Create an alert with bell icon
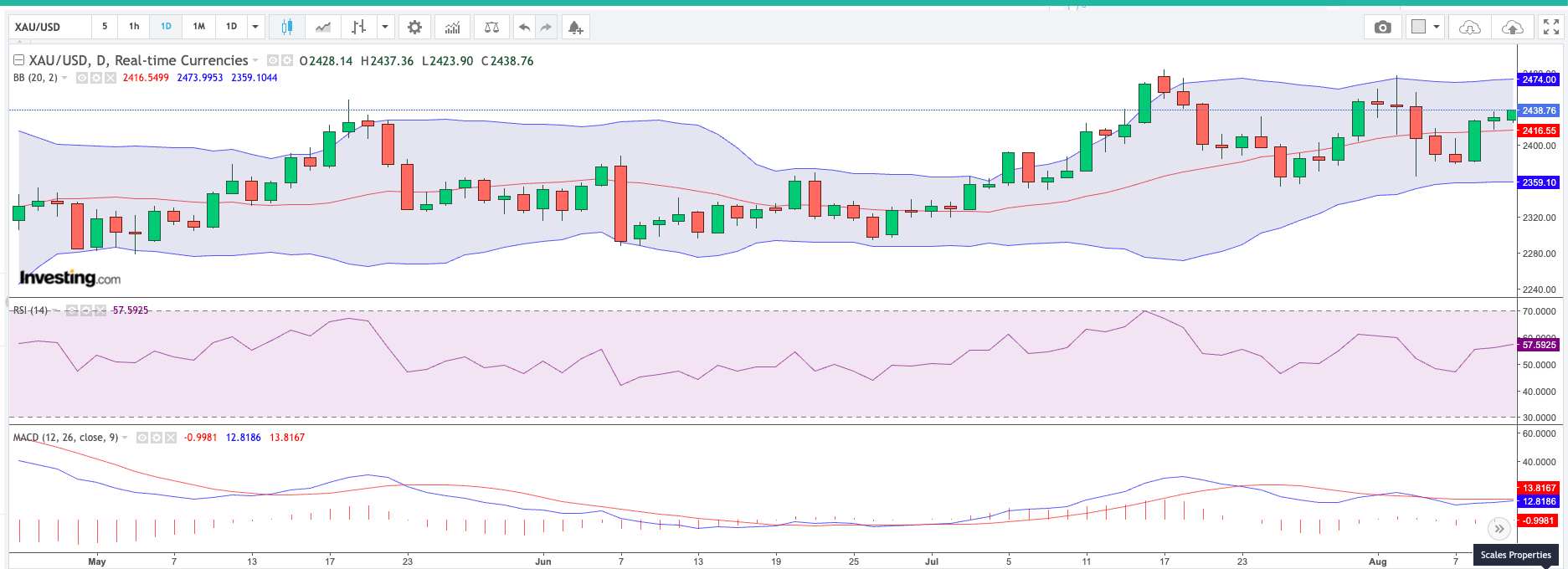Image resolution: width=1568 pixels, height=569 pixels. point(575,27)
